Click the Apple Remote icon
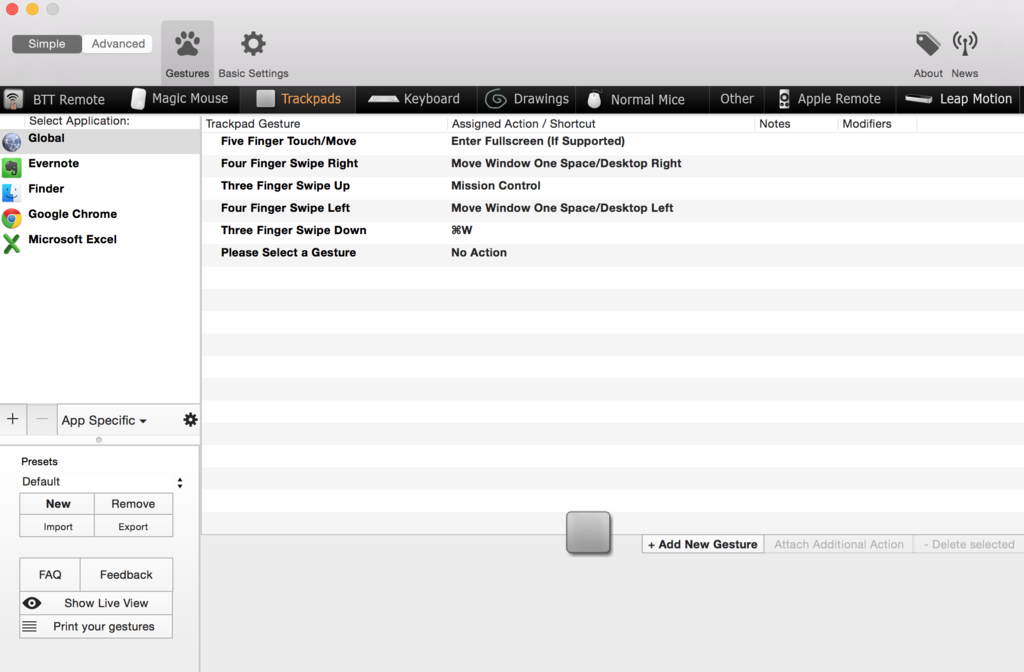1024x672 pixels. click(784, 99)
